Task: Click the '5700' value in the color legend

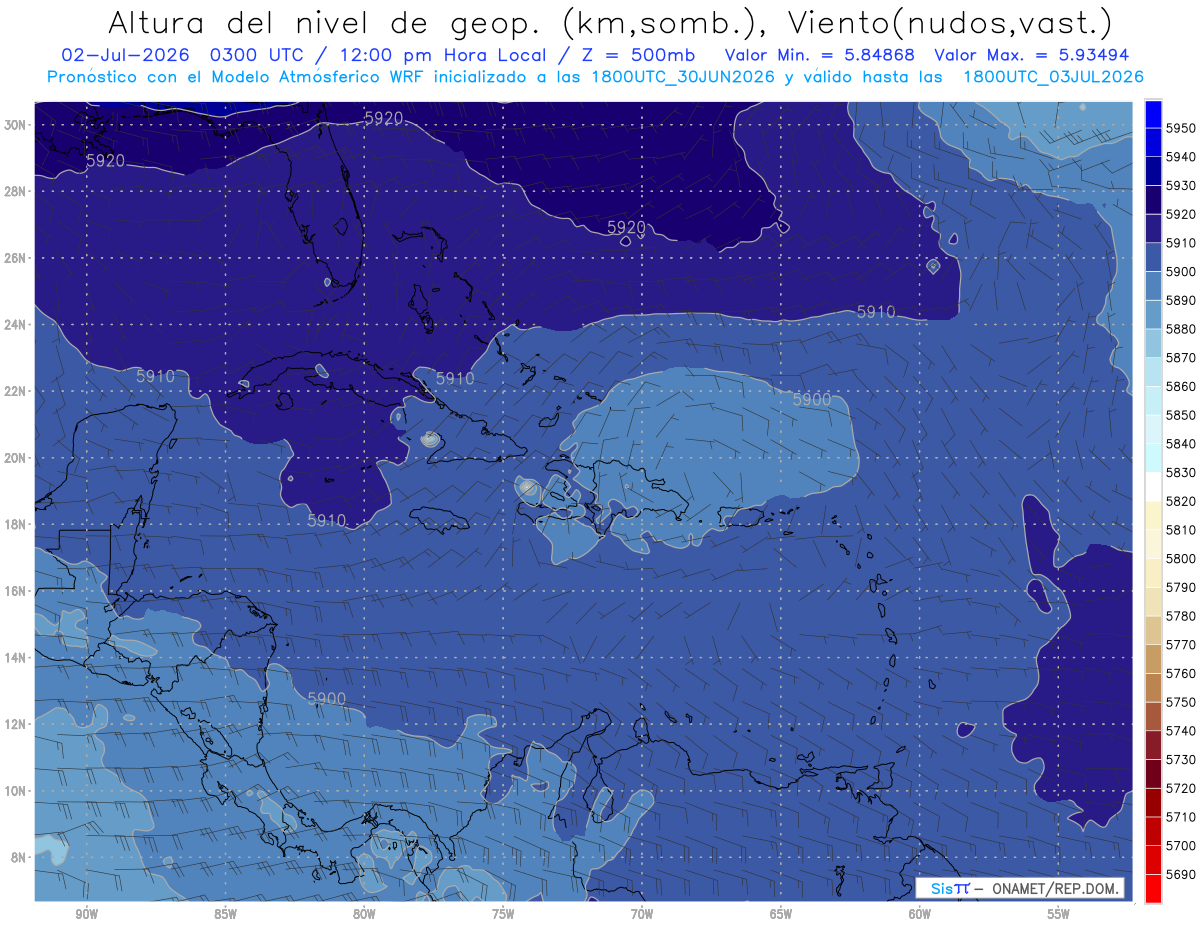Action: [x=1180, y=845]
